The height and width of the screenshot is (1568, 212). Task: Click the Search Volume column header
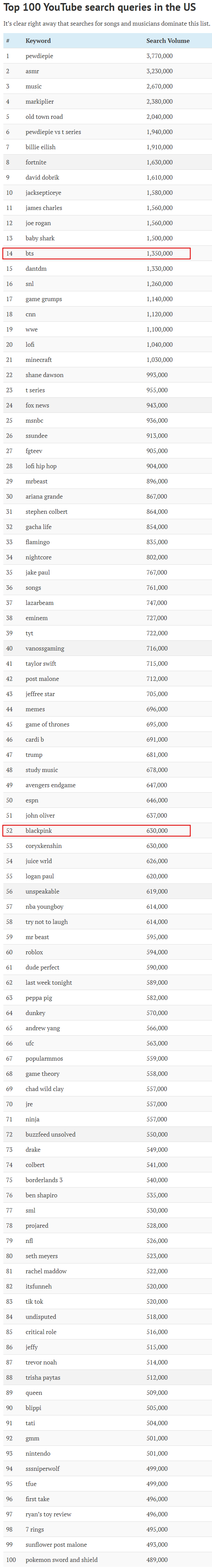(x=167, y=41)
